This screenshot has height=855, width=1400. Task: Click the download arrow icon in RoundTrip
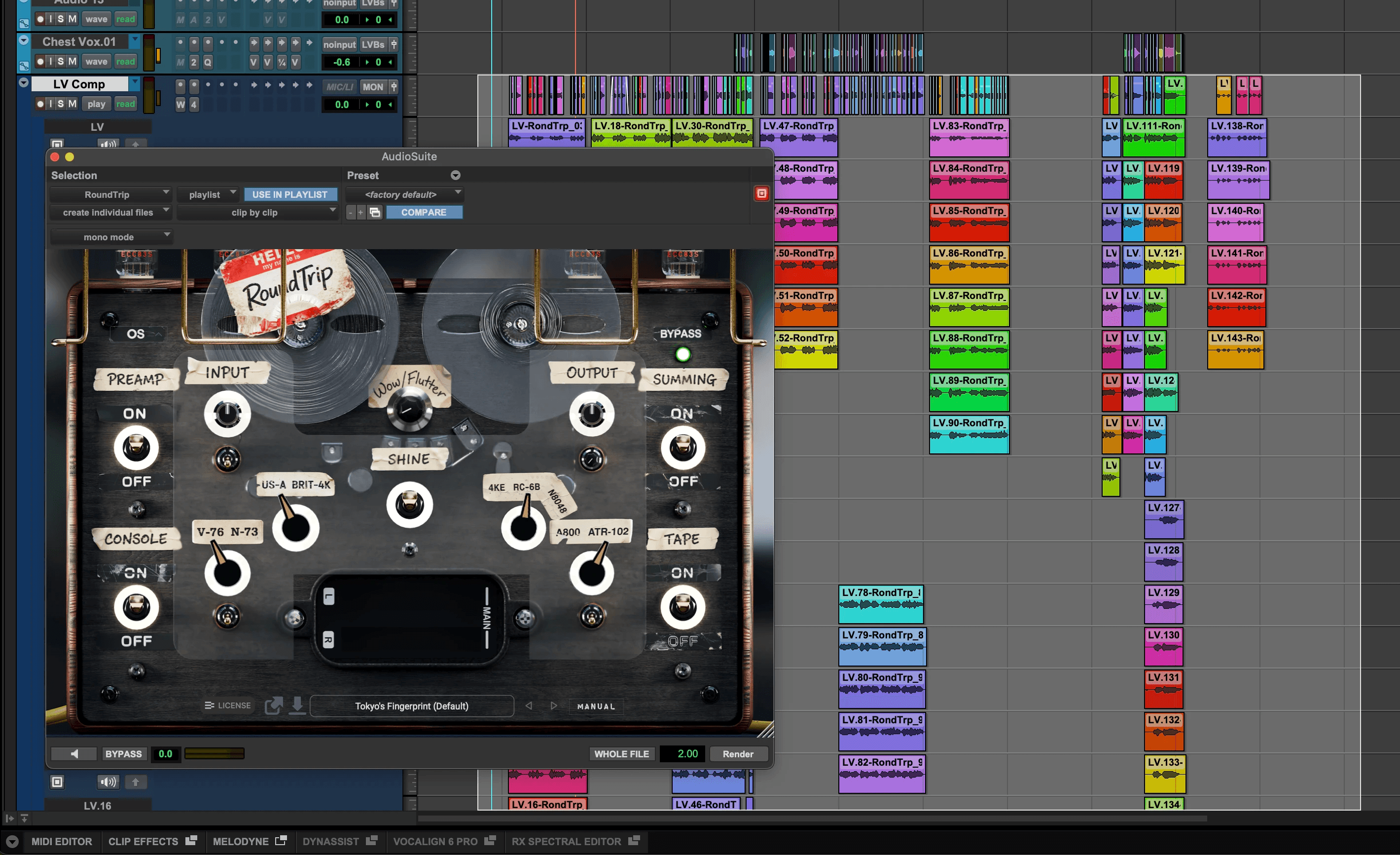coord(297,706)
